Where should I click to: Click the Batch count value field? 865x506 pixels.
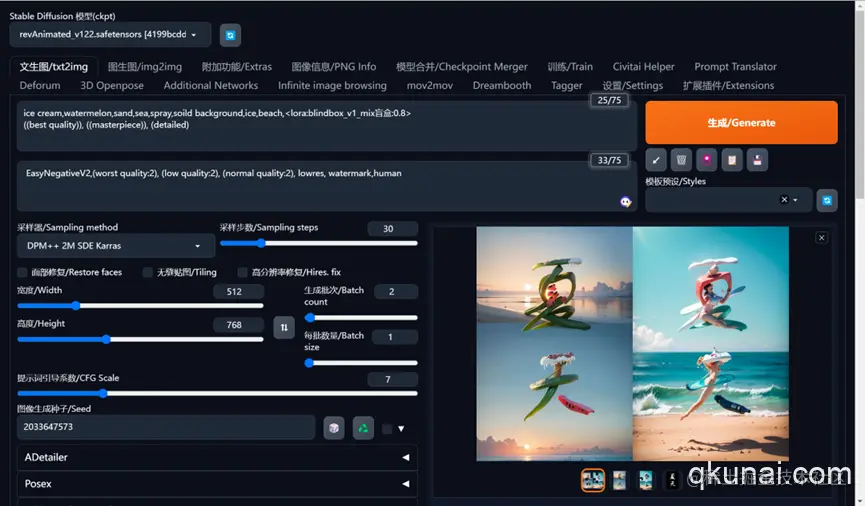tap(396, 291)
